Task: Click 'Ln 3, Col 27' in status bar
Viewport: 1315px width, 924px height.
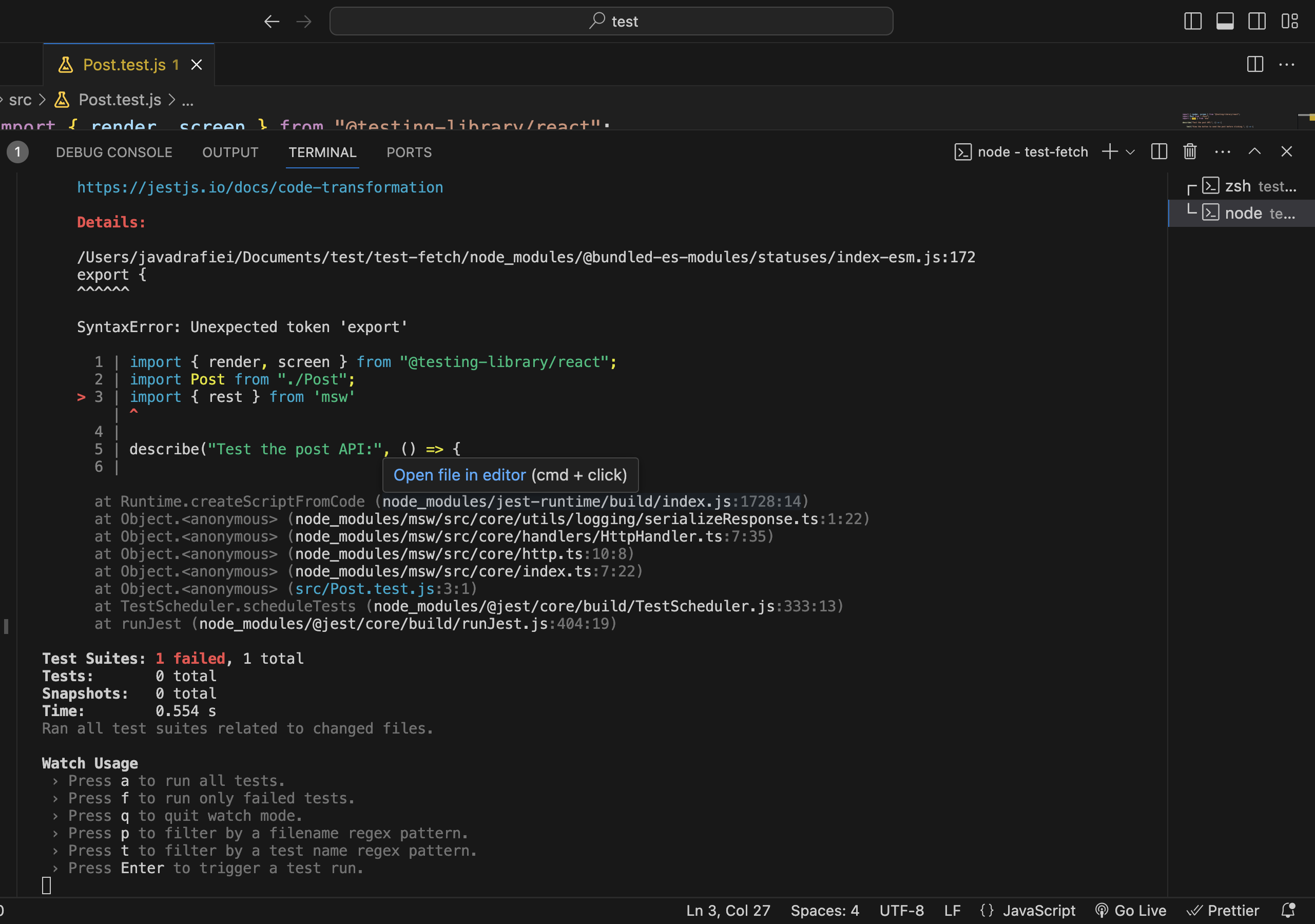Action: pos(728,911)
